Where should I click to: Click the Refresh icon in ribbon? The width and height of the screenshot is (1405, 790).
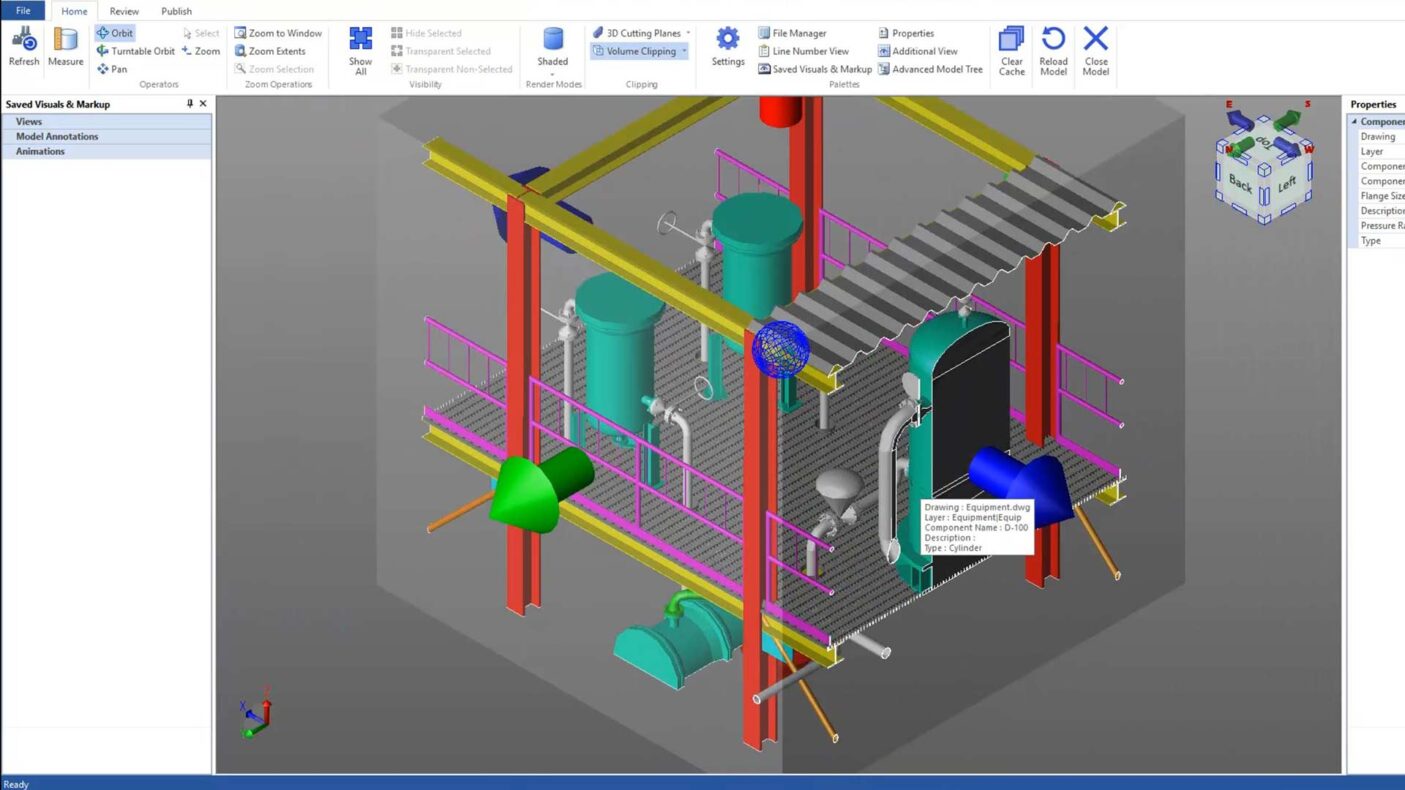[x=23, y=46]
